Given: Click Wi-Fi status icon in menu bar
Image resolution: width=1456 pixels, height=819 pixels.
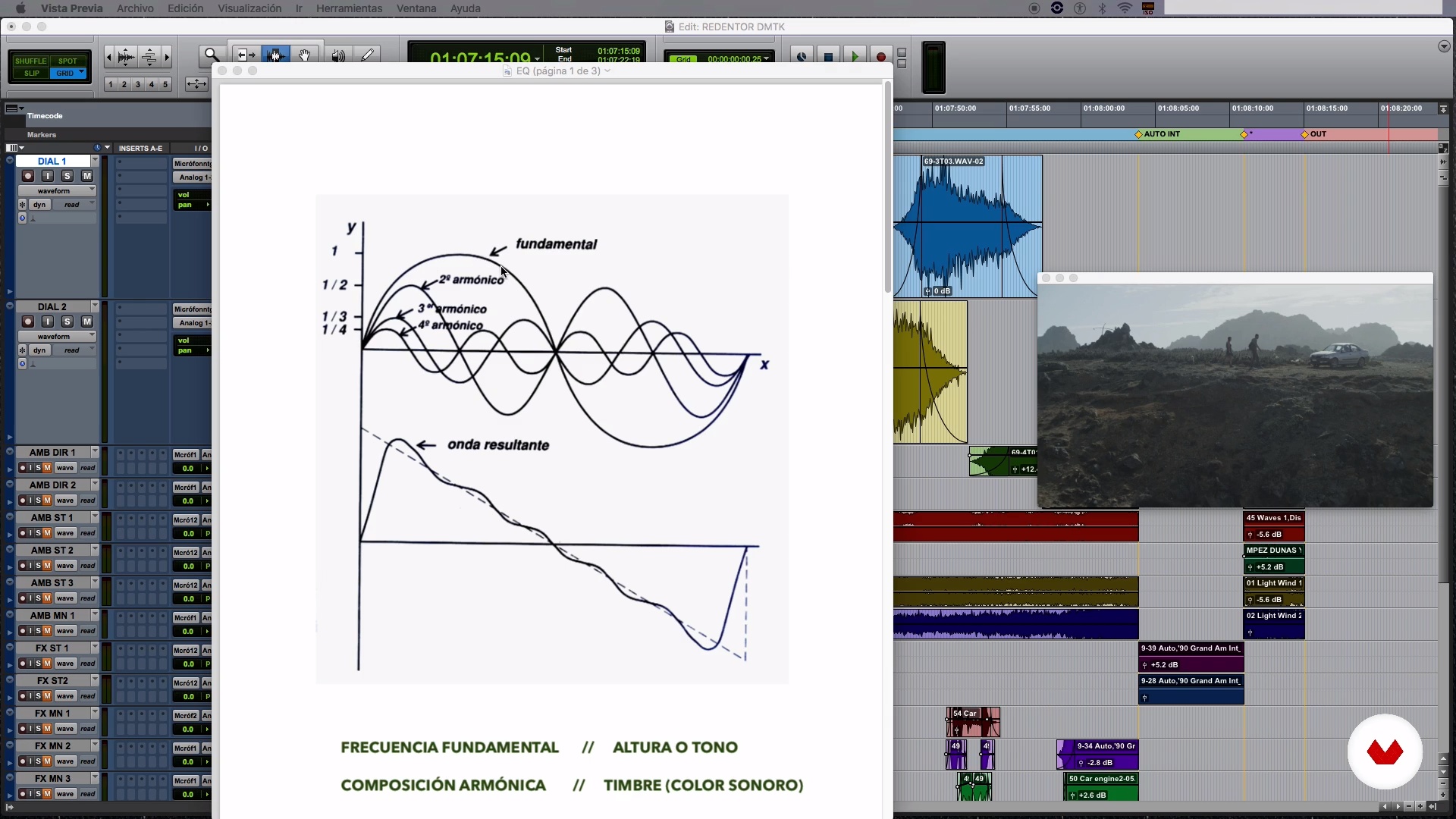Looking at the screenshot, I should point(1125,8).
